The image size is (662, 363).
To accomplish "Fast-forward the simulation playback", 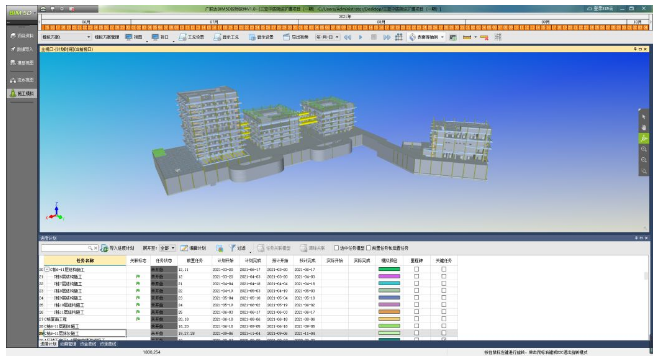I will pos(386,37).
